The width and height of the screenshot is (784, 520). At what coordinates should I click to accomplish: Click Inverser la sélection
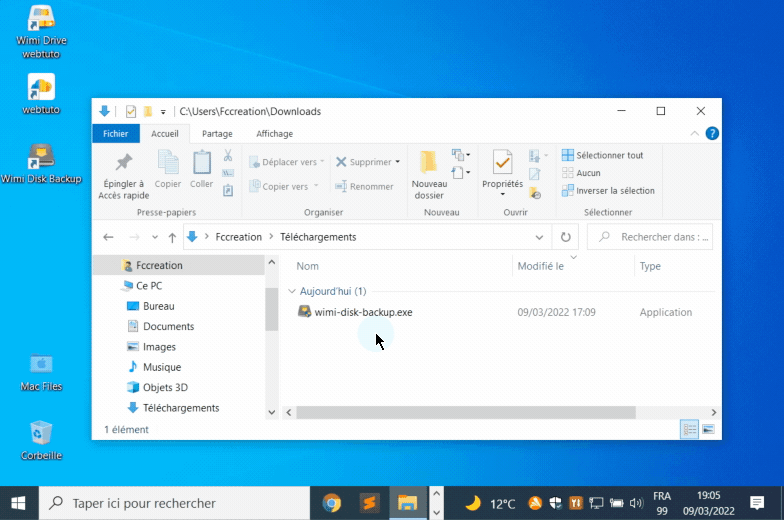point(608,190)
